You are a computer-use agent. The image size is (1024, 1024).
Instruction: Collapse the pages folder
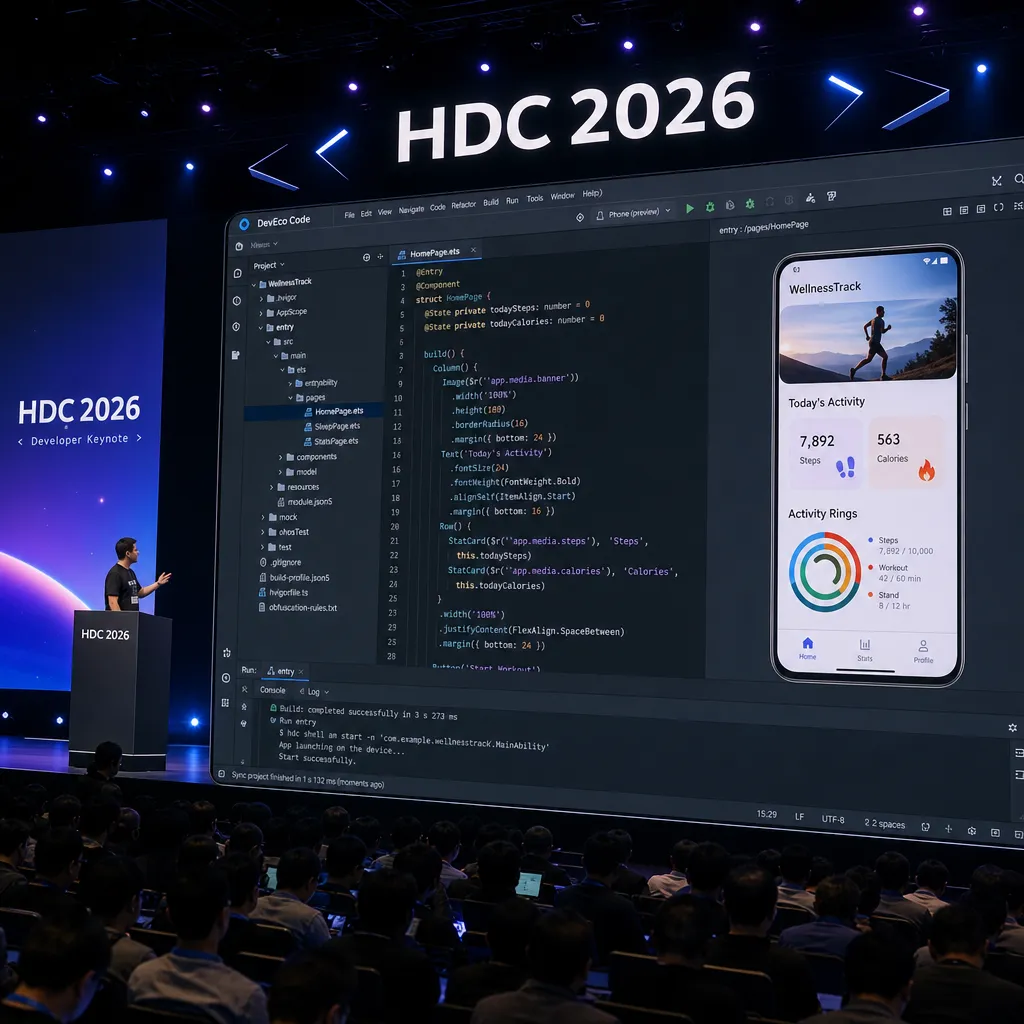(x=290, y=398)
